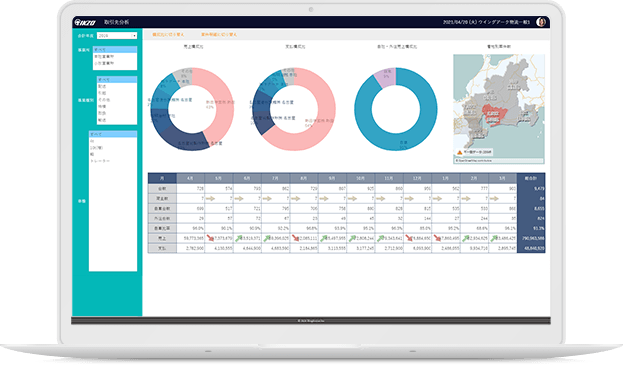Click the beige flat arrow in 12月 column
Screen dimensions: 623x365
[409, 198]
